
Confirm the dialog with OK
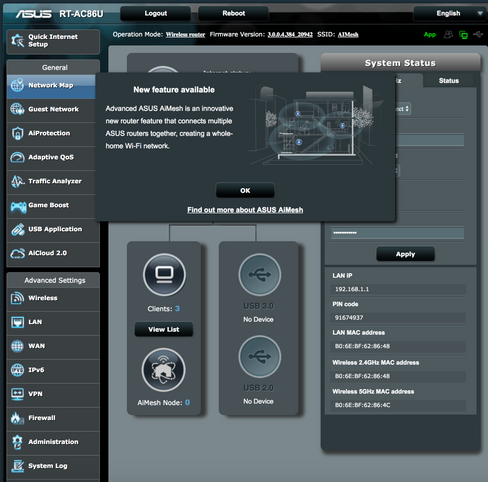(x=245, y=191)
